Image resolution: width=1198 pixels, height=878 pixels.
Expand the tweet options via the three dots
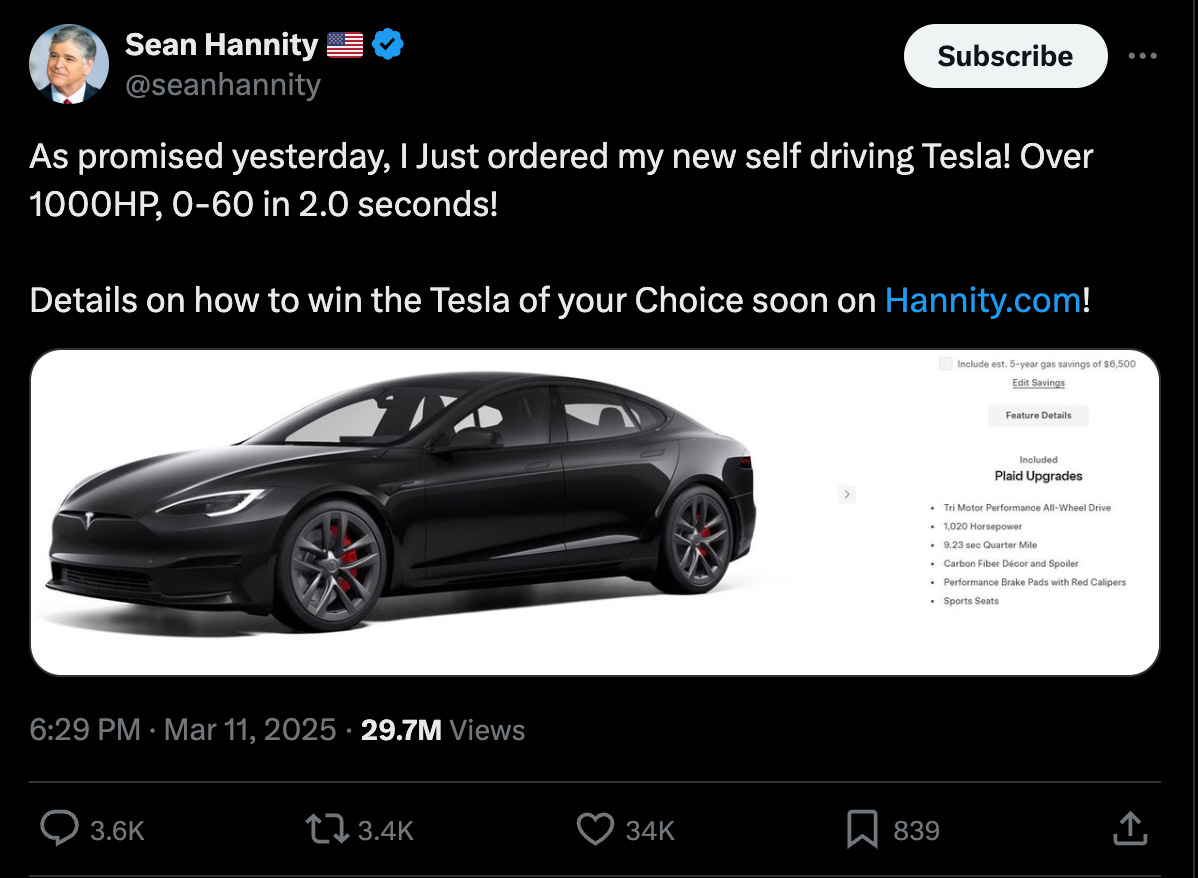click(x=1143, y=56)
